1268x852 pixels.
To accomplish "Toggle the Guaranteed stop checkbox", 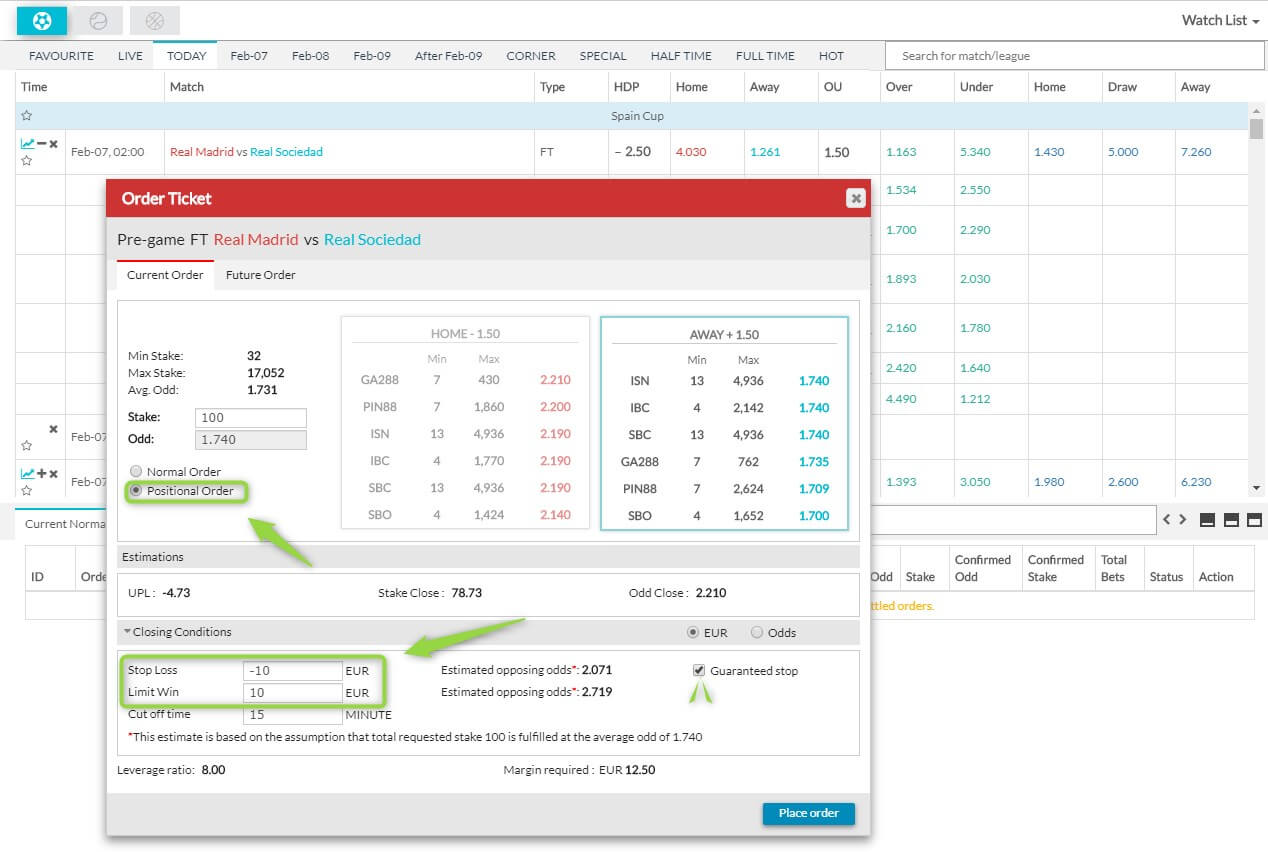I will click(x=699, y=671).
